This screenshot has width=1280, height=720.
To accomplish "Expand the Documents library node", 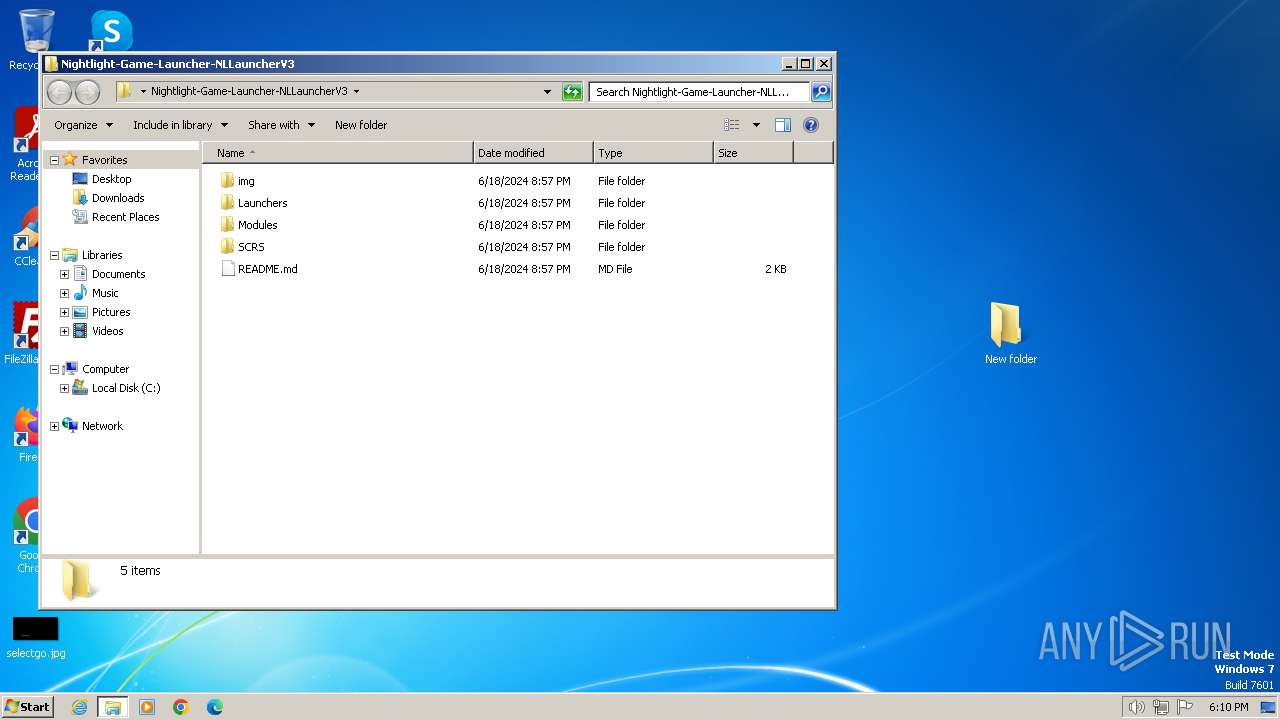I will point(64,274).
